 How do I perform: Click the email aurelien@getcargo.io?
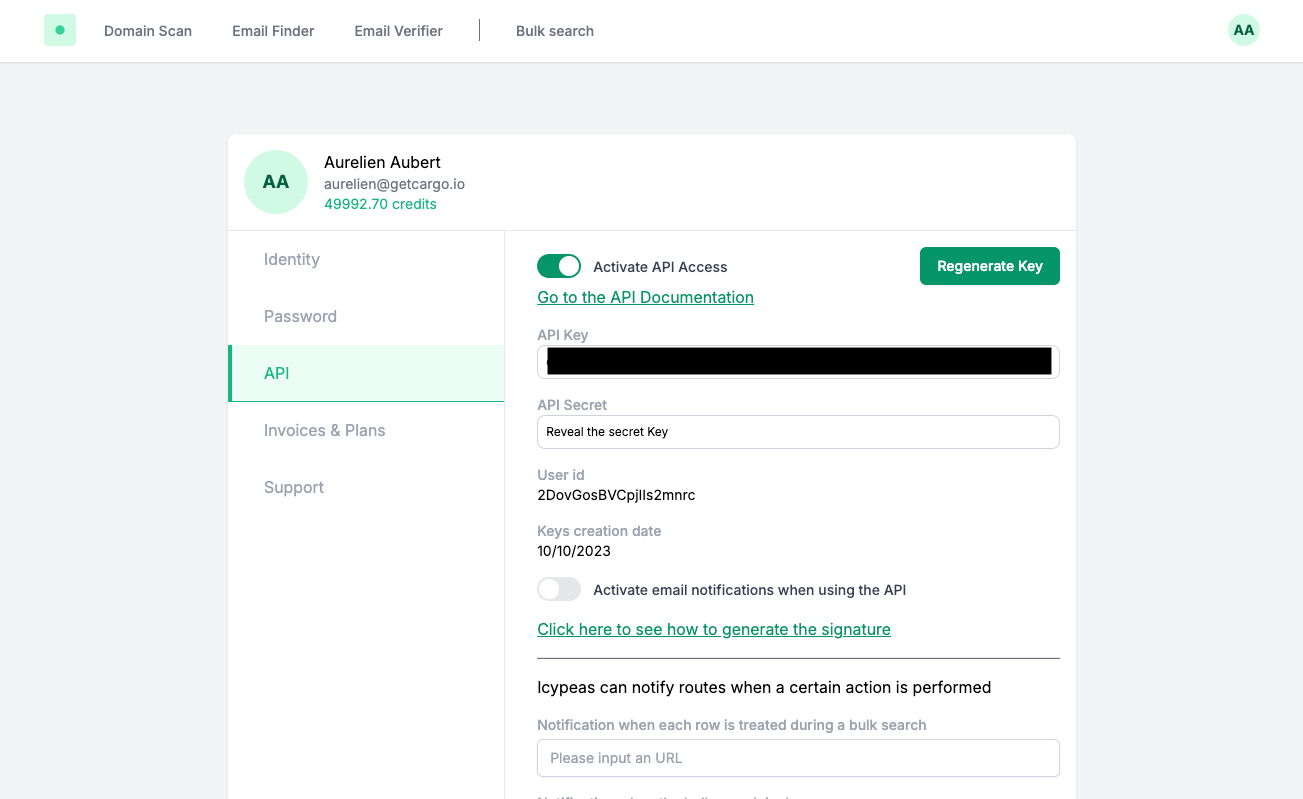[x=394, y=184]
